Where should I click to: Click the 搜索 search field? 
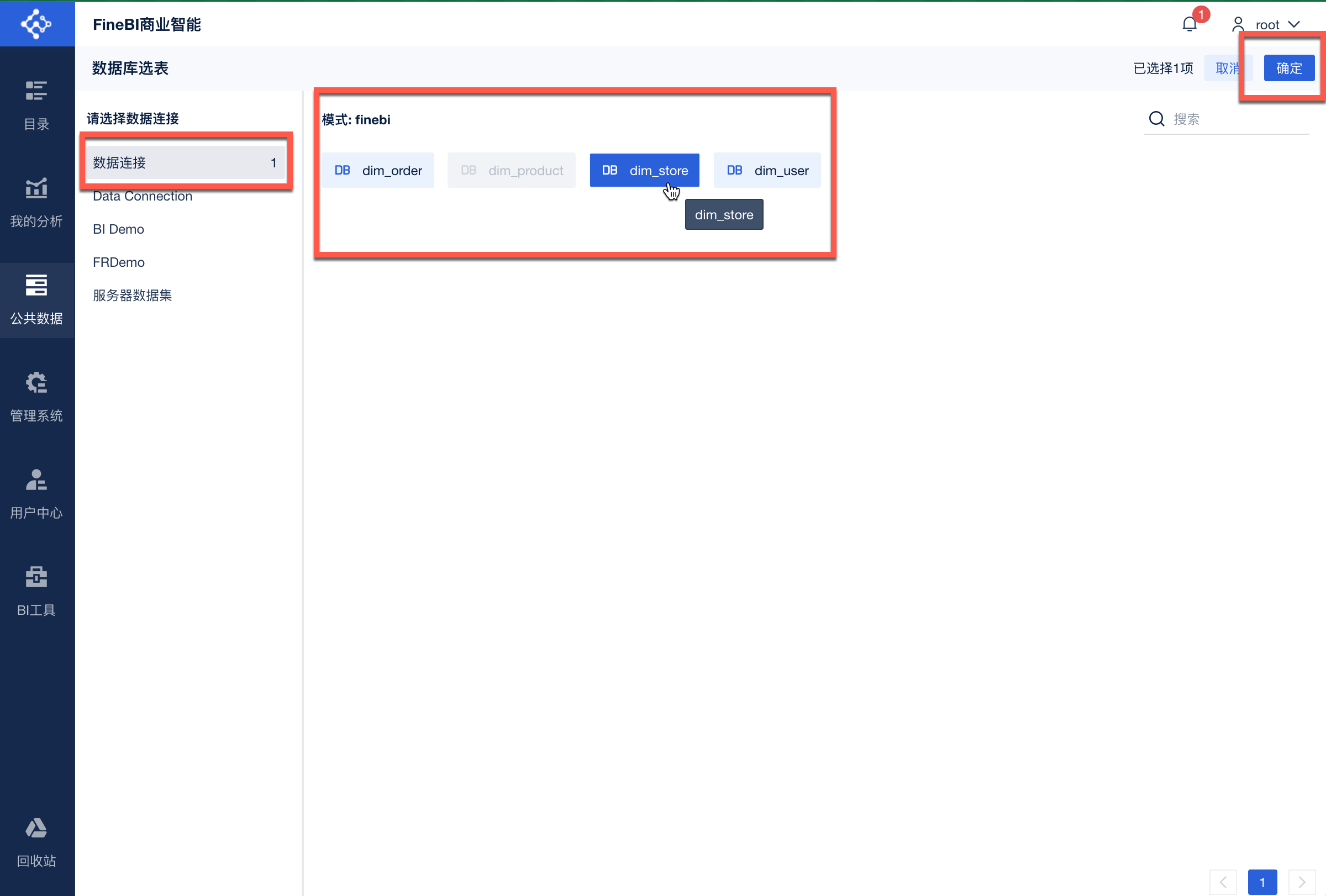[x=1233, y=119]
